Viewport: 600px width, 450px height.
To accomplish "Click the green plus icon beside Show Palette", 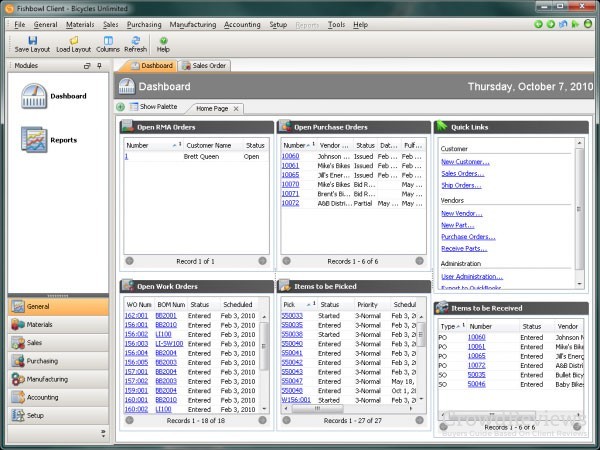I will pyautogui.click(x=121, y=106).
